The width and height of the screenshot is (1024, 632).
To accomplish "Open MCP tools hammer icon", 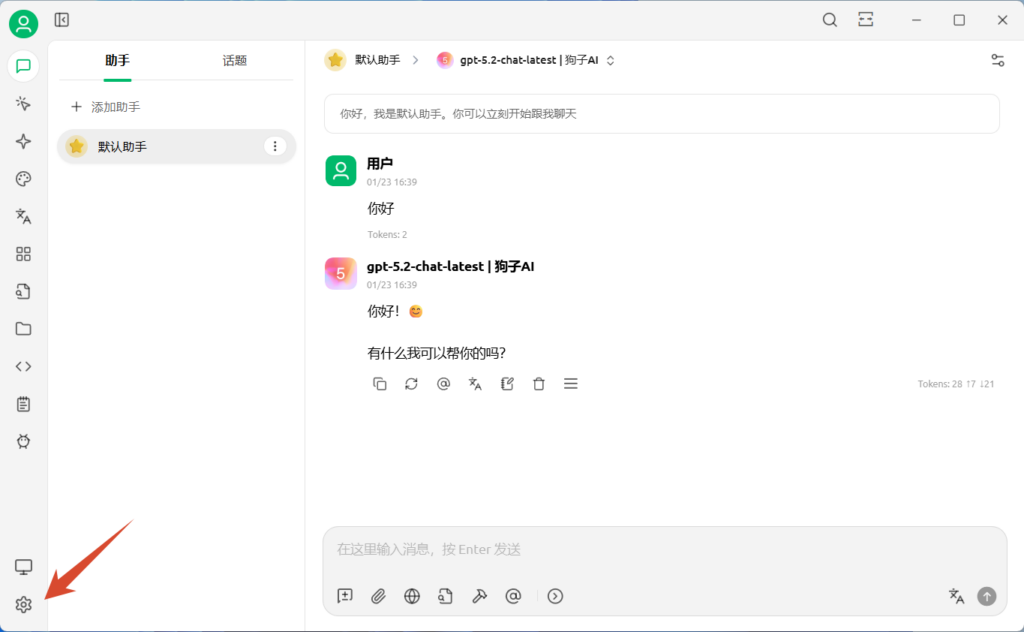I will click(x=479, y=596).
